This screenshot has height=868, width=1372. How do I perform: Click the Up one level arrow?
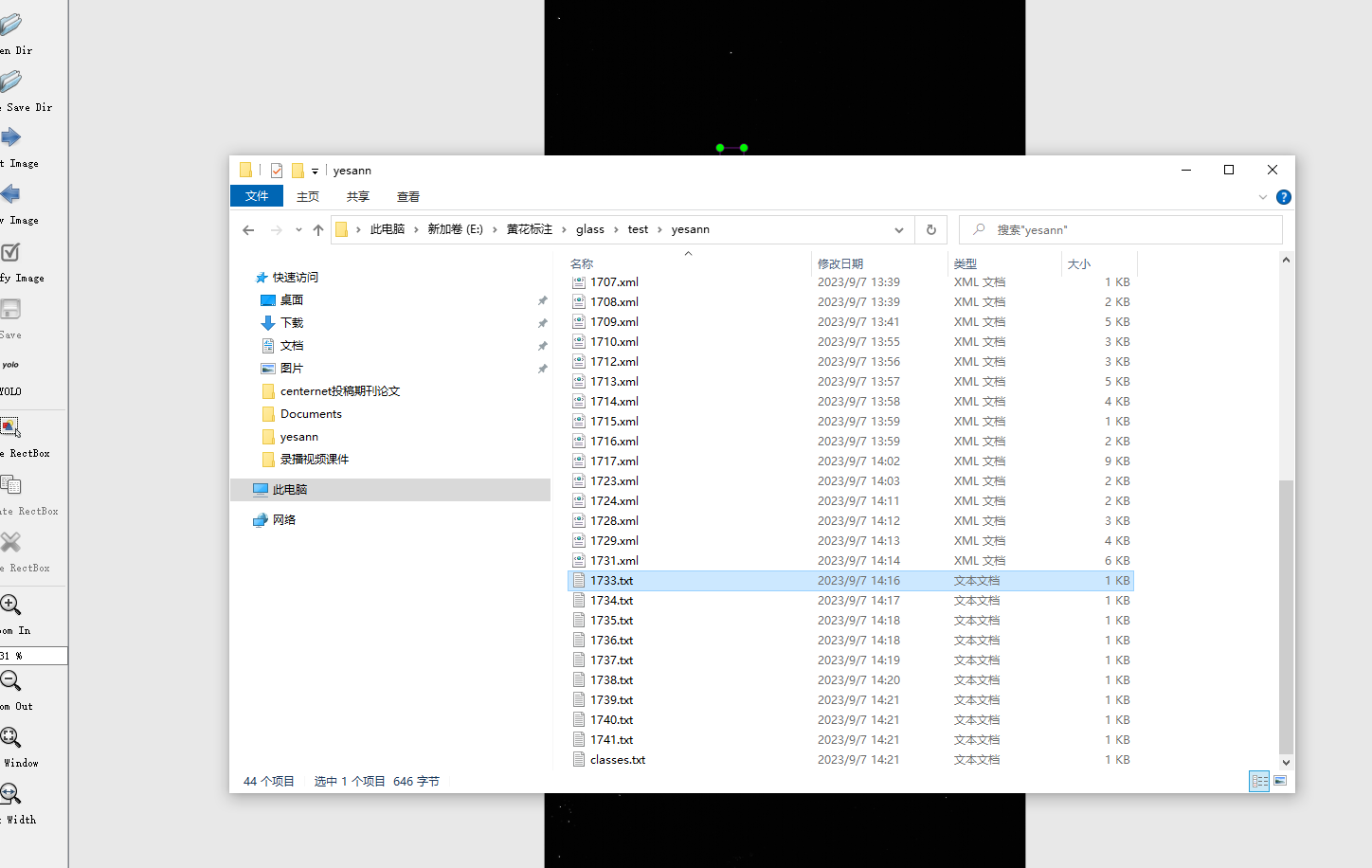[x=318, y=229]
